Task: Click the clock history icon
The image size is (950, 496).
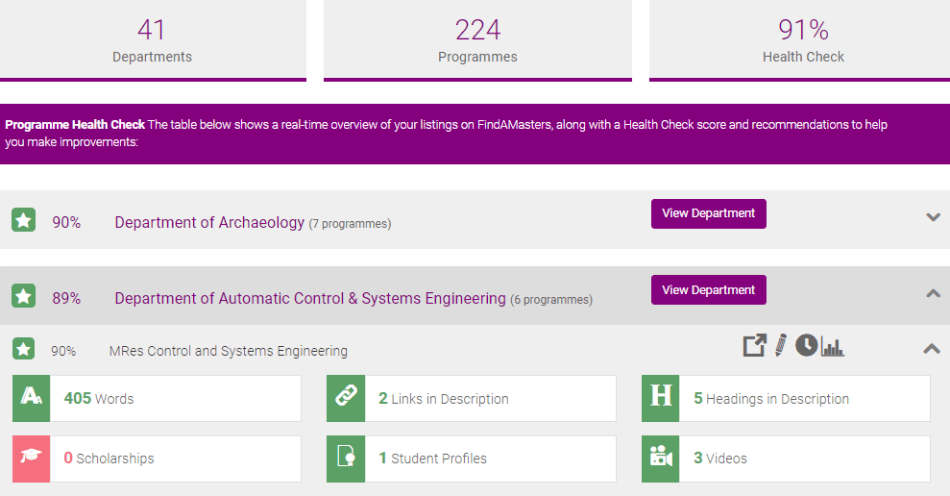Action: (806, 346)
